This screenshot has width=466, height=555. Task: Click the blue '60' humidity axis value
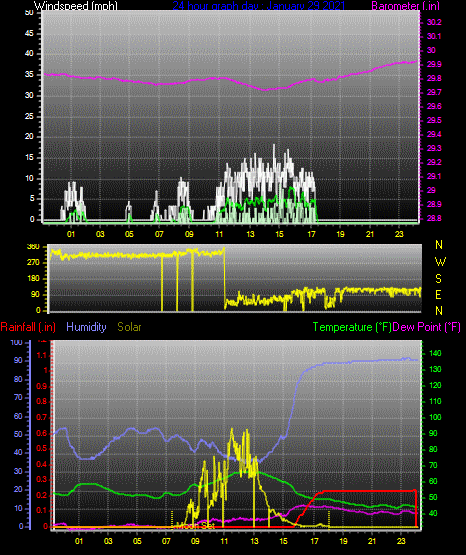(18, 417)
